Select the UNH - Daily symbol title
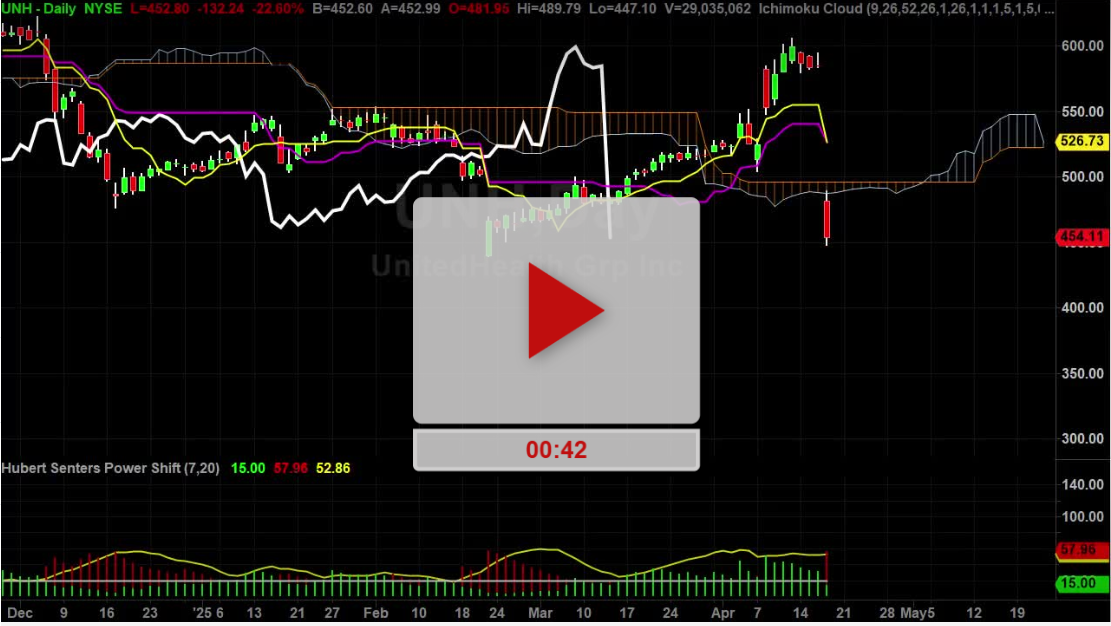The image size is (1111, 626). [x=38, y=9]
